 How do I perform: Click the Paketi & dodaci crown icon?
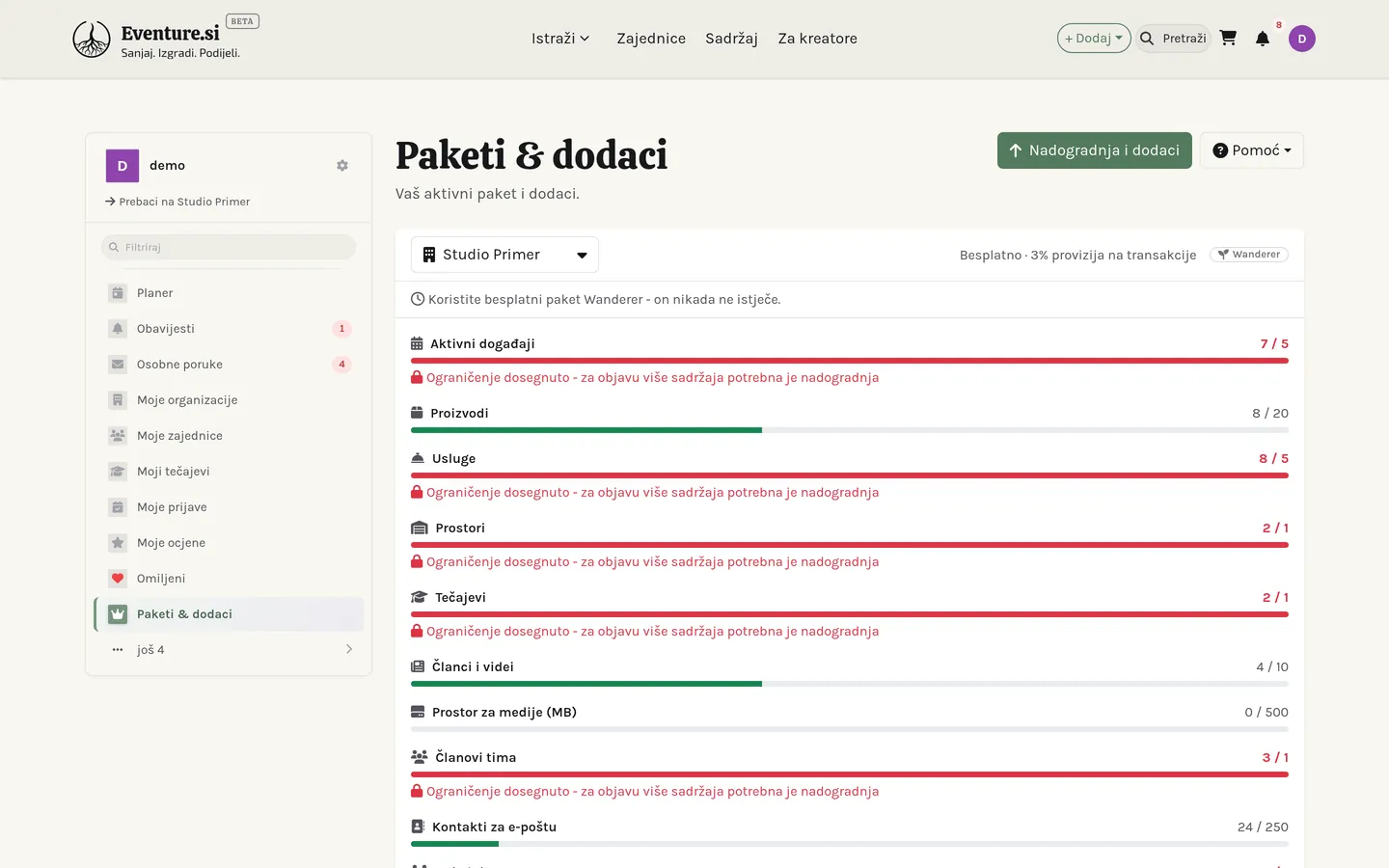pyautogui.click(x=118, y=614)
